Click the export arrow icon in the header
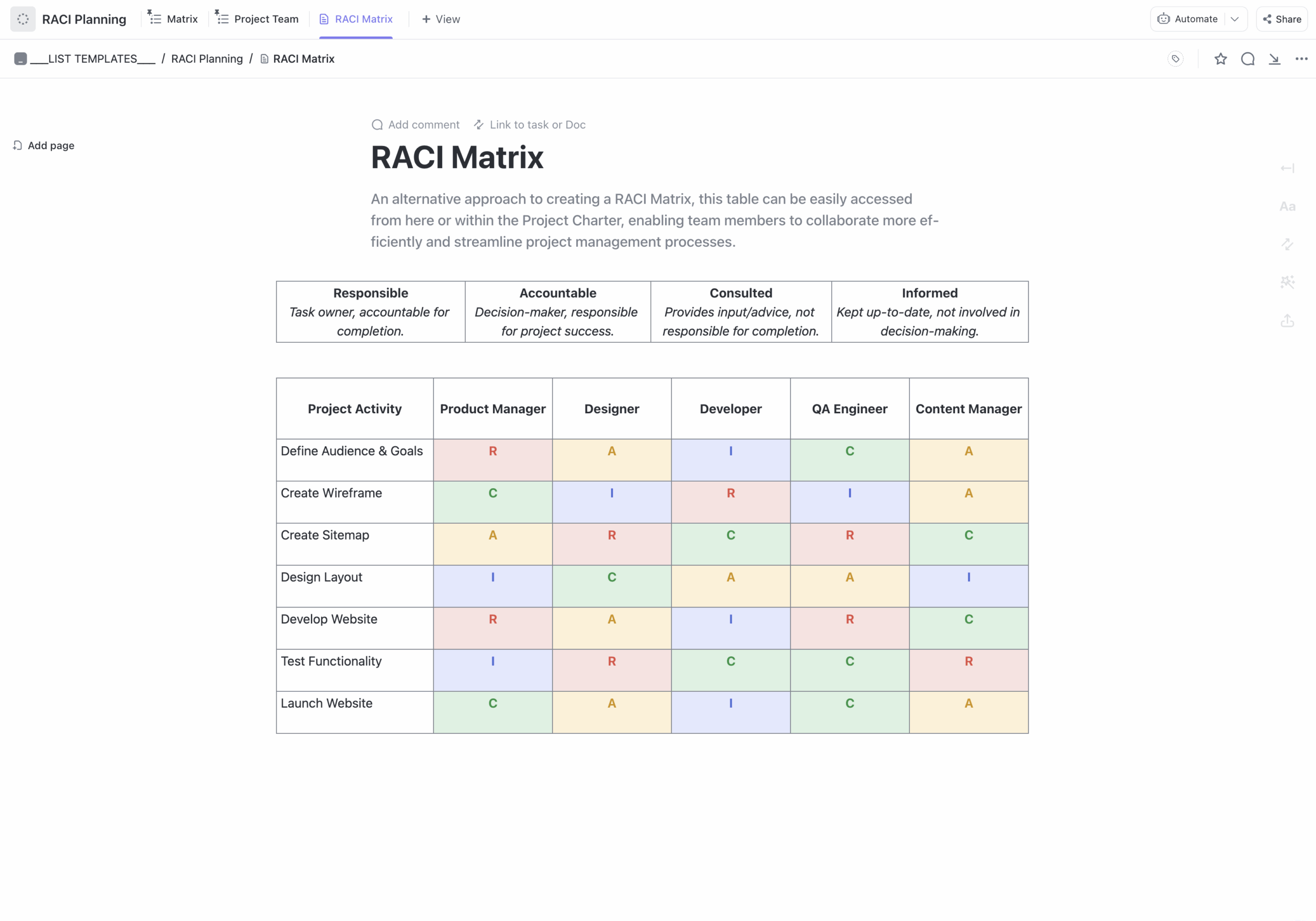Viewport: 1316px width, 921px height. click(x=1274, y=59)
